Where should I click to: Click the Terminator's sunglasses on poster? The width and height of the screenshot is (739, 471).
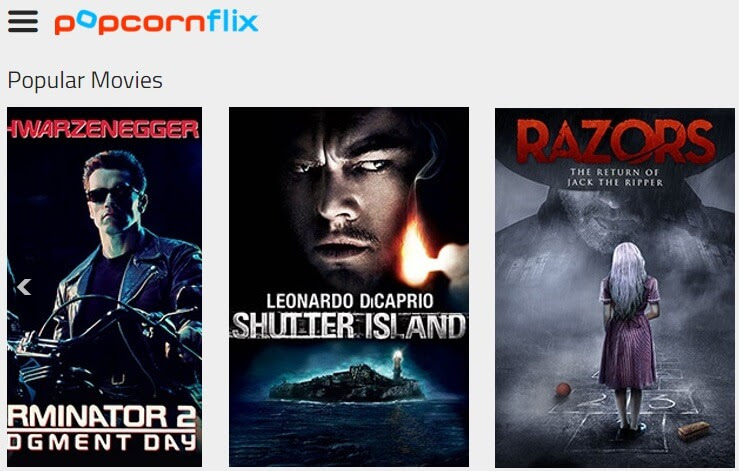pyautogui.click(x=111, y=193)
